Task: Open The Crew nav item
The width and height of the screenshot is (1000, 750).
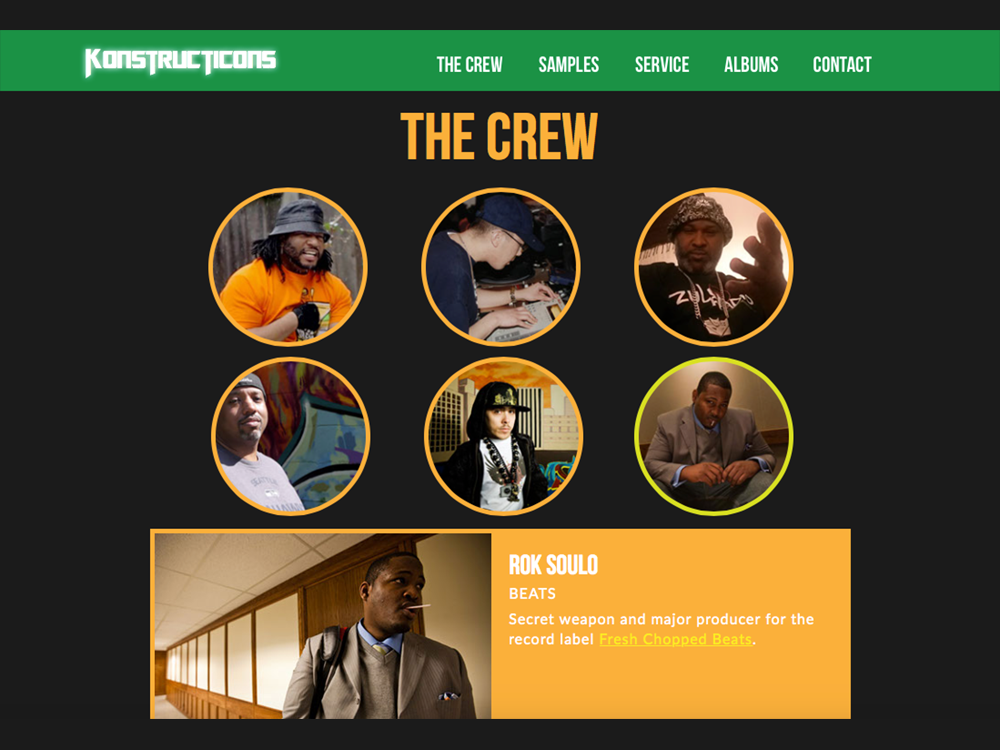Action: pos(469,64)
